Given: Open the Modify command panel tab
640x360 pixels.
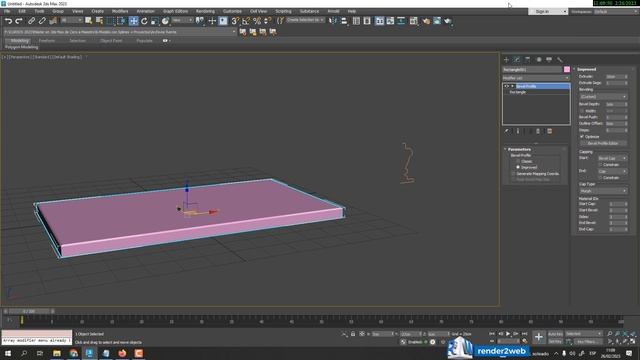Looking at the screenshot, I should point(517,60).
